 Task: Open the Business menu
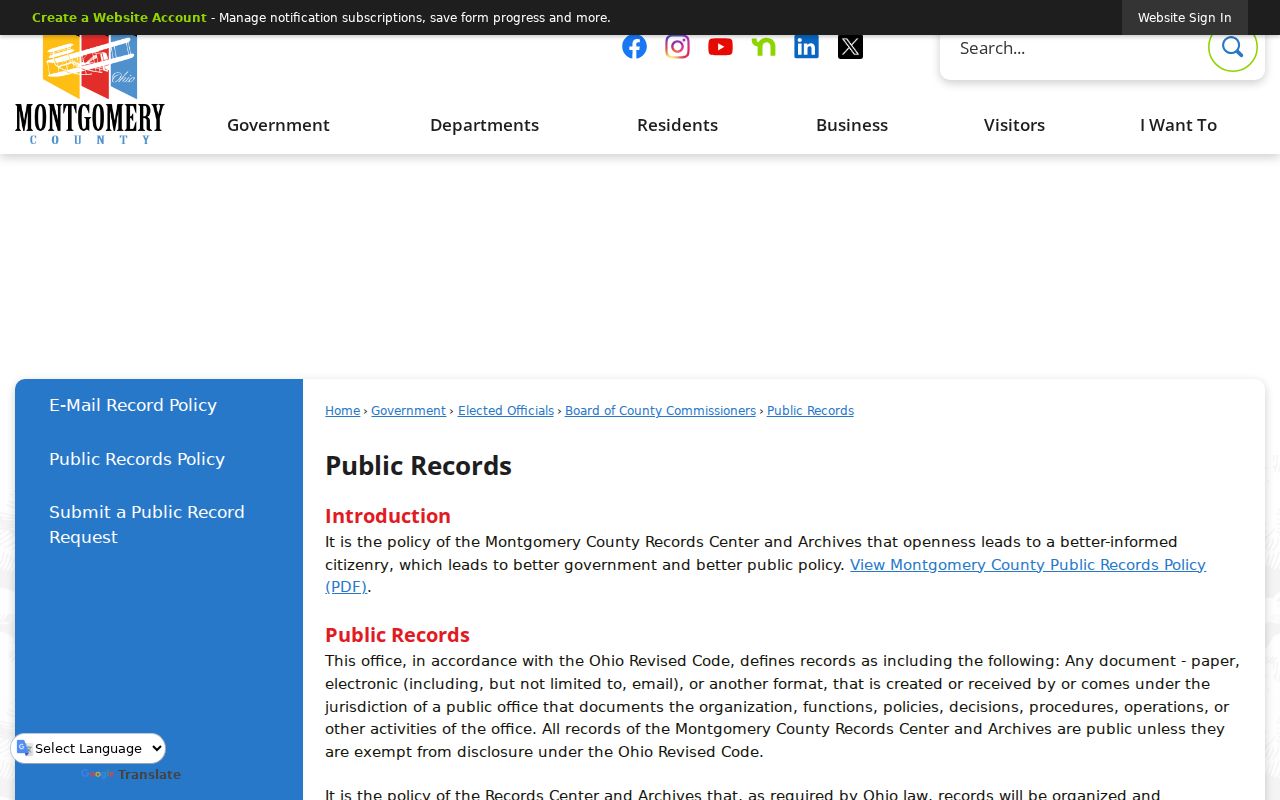pos(852,125)
